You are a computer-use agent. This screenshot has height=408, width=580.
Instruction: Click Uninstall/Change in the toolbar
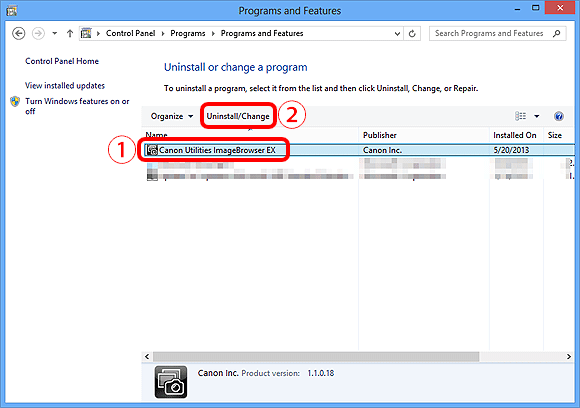(x=238, y=116)
